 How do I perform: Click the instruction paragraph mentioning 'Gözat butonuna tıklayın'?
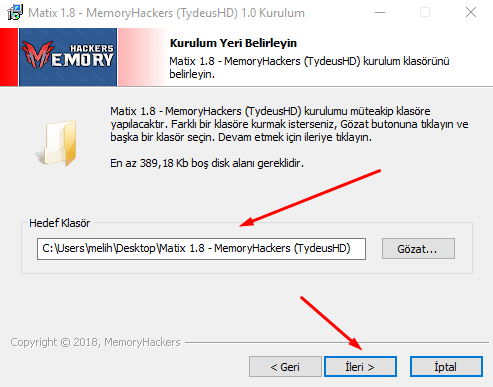click(289, 124)
